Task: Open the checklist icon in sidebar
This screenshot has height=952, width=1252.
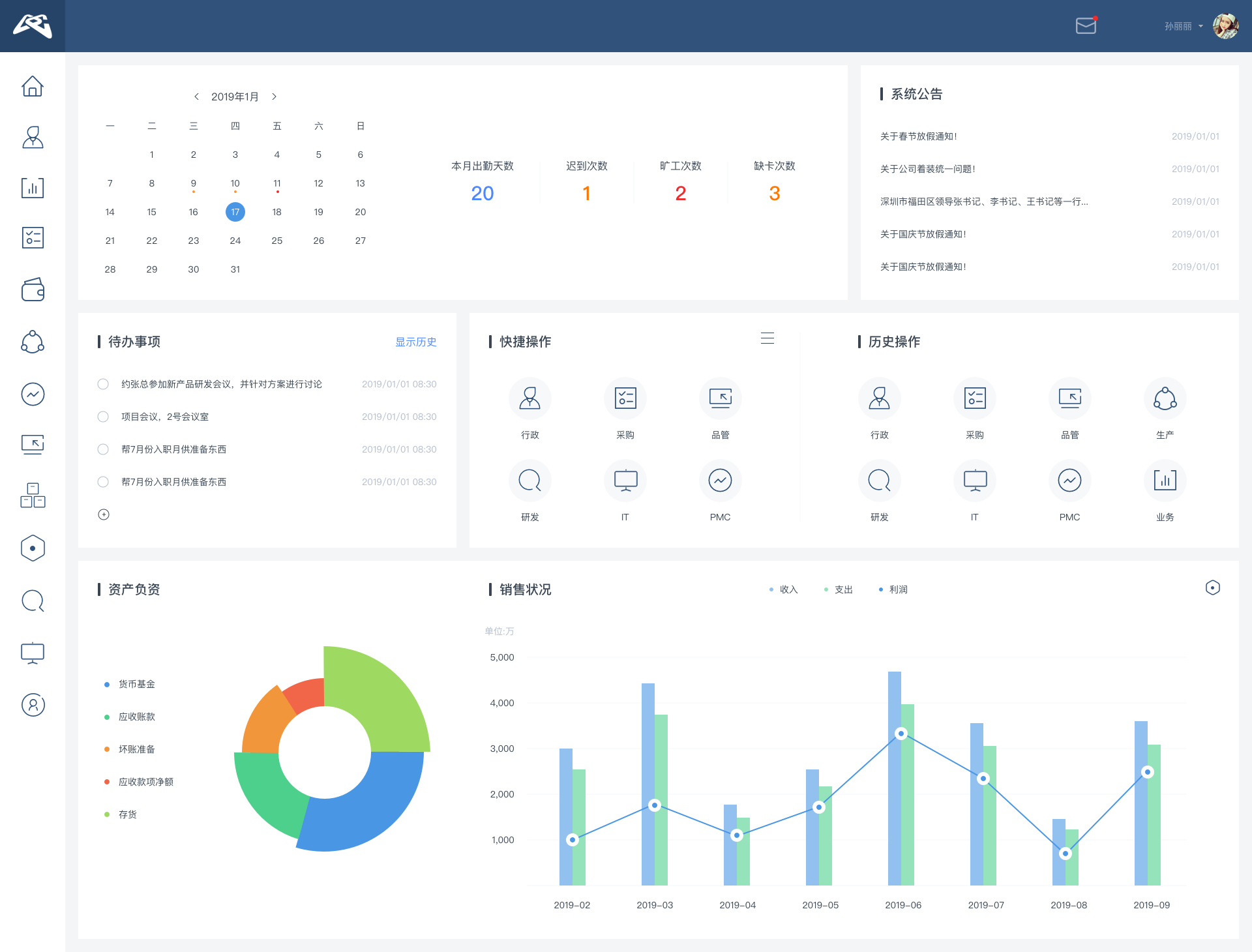Action: pyautogui.click(x=33, y=238)
